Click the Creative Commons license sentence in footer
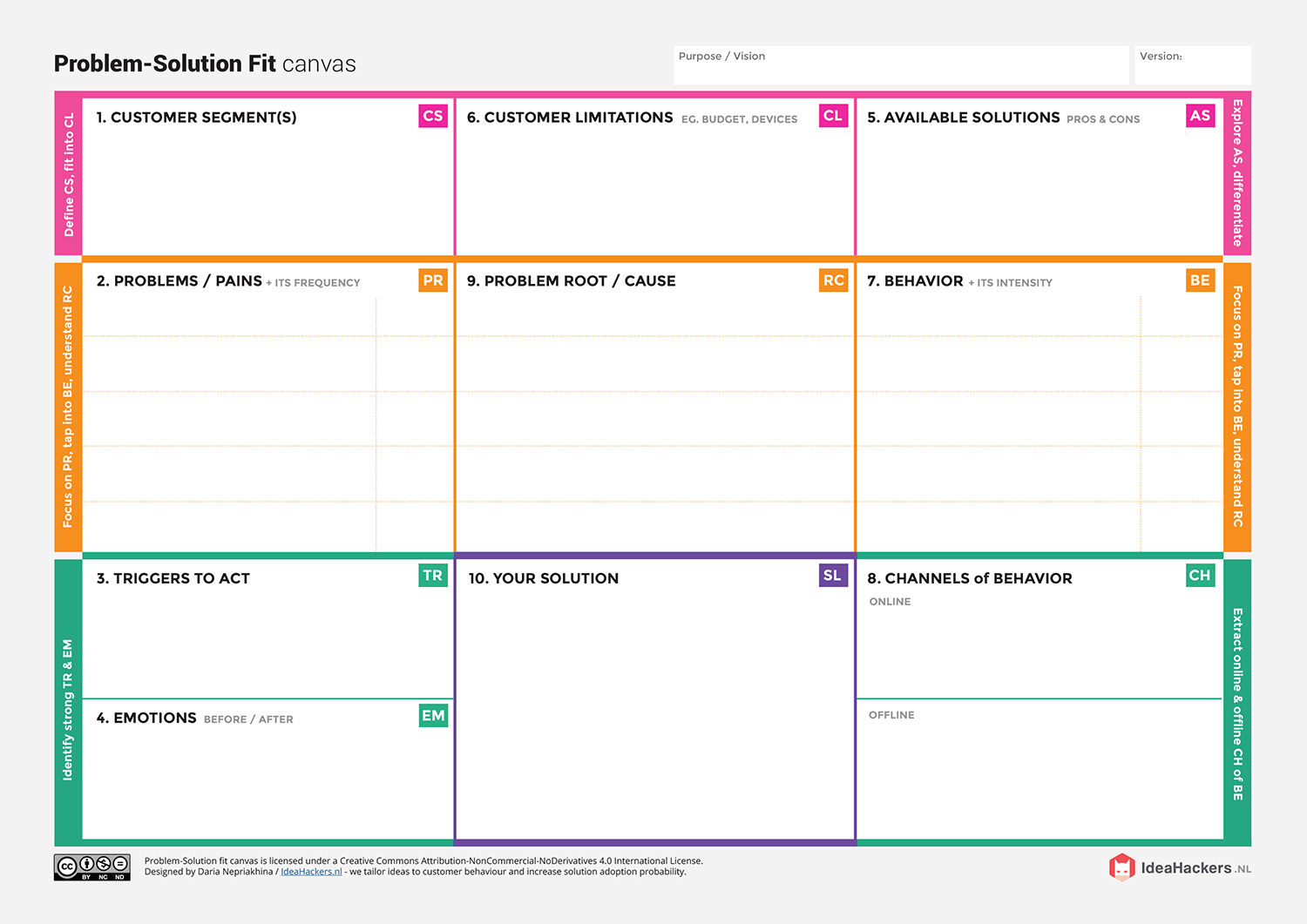This screenshot has height=924, width=1307. (x=423, y=861)
